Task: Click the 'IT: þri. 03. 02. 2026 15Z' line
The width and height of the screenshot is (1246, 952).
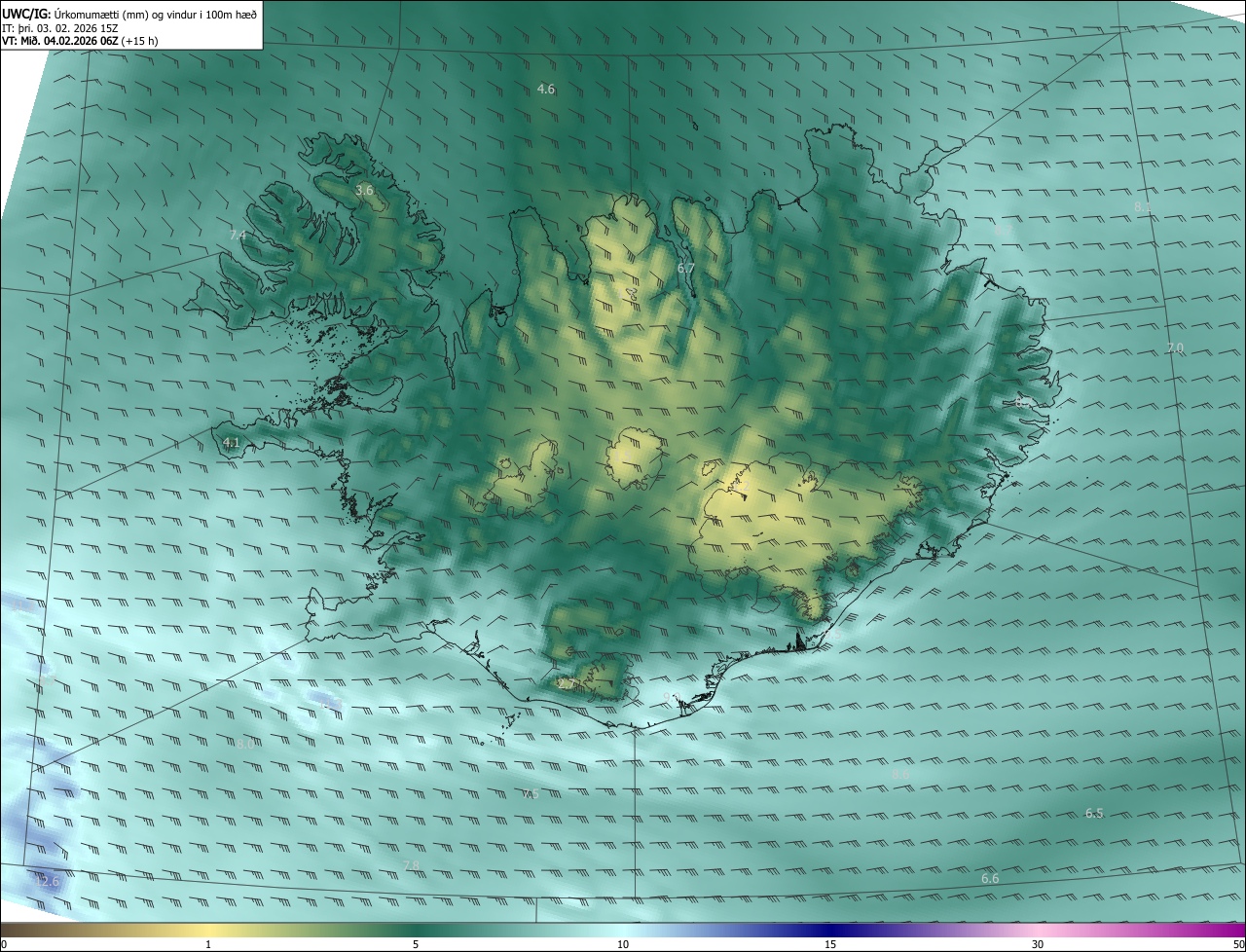Action: pos(59,27)
